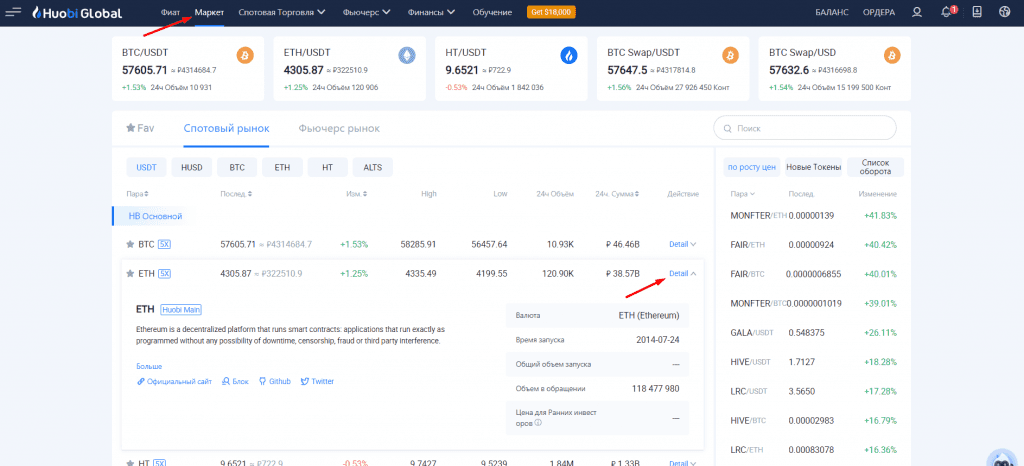Open the Github link for ETH
The height and width of the screenshot is (466, 1024).
(x=275, y=381)
